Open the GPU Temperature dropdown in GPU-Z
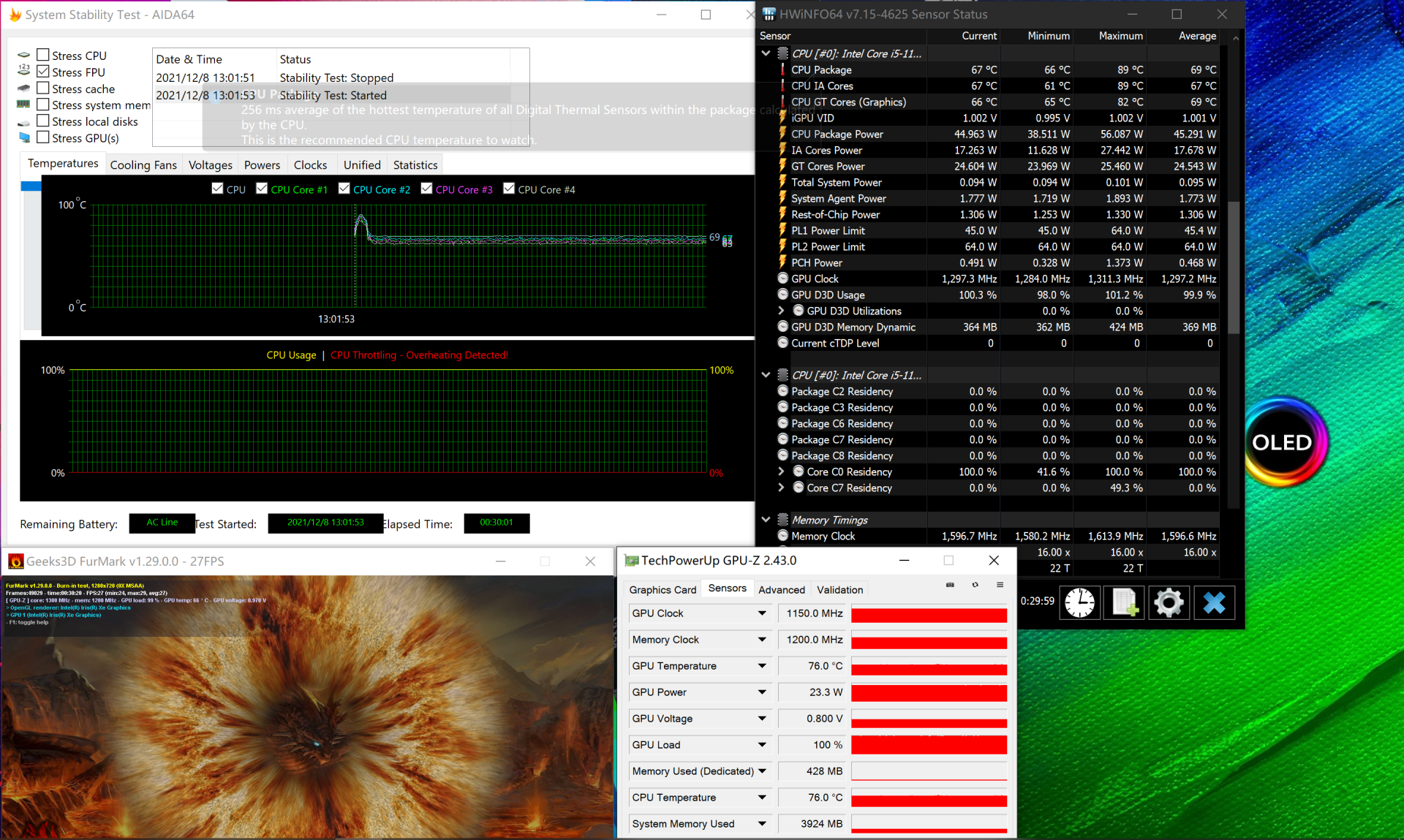 (762, 666)
